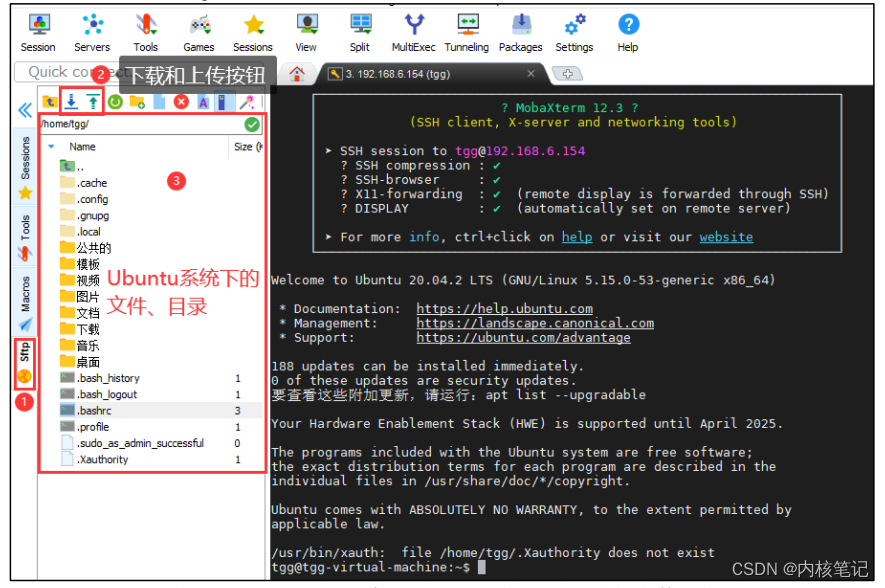Activate MultiExec mode
Image resolution: width=885 pixels, height=588 pixels.
[x=414, y=33]
